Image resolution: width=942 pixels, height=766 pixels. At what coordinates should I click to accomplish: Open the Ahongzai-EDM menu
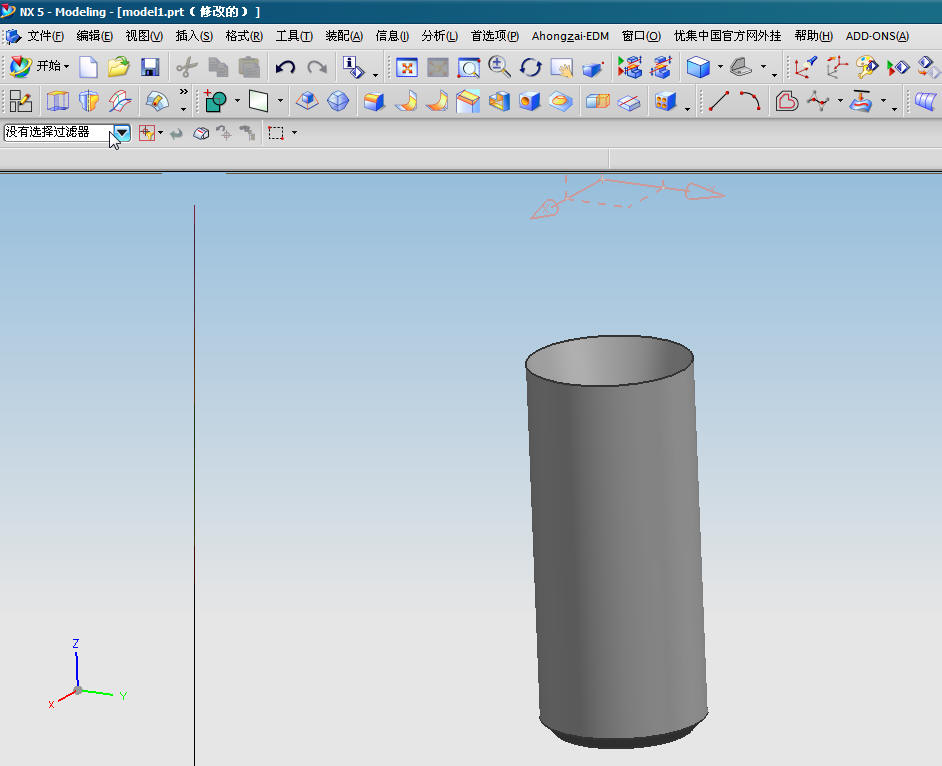tap(570, 36)
